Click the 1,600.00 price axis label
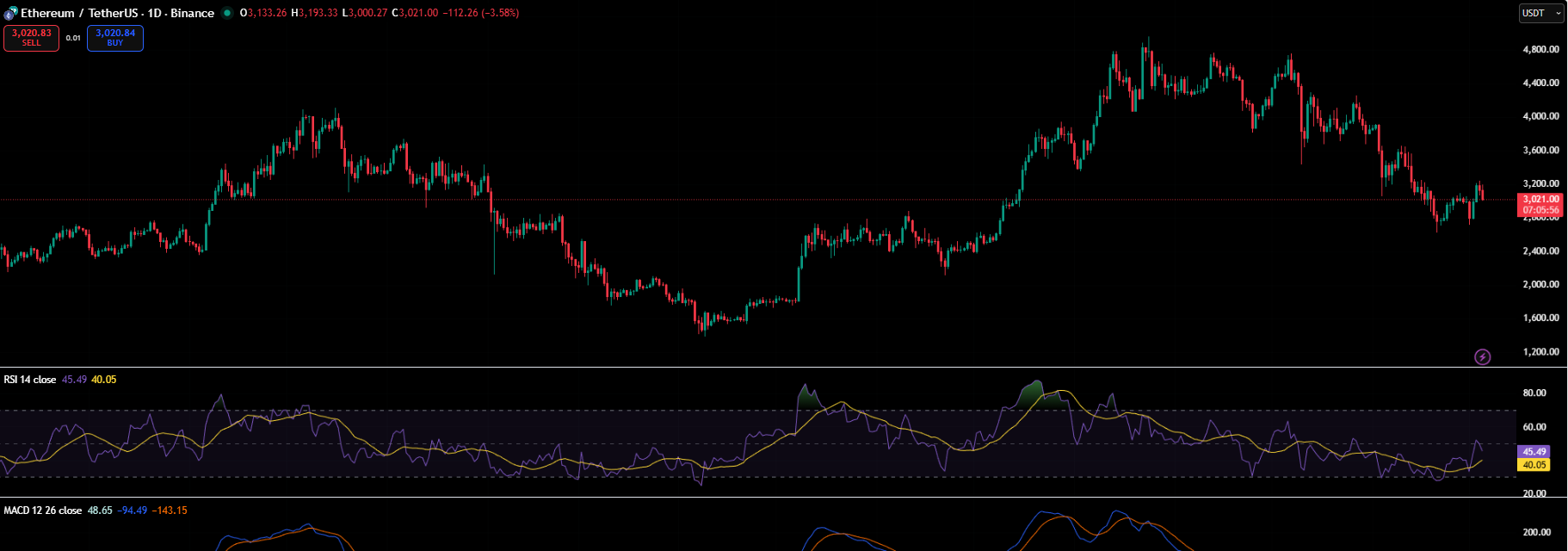Screen dimensions: 1568x551 [x=1540, y=318]
